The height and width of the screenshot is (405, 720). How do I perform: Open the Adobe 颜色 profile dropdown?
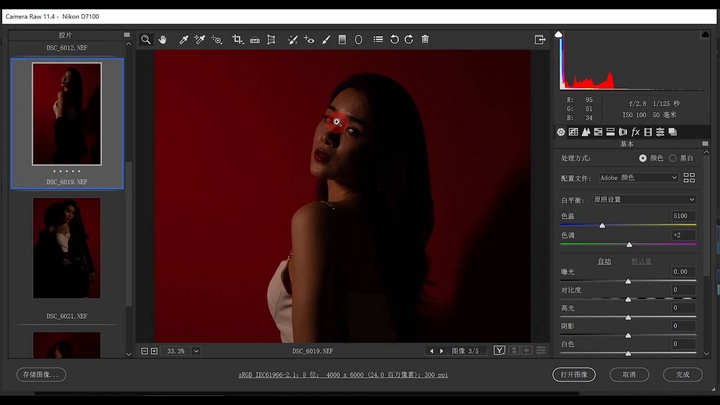635,178
